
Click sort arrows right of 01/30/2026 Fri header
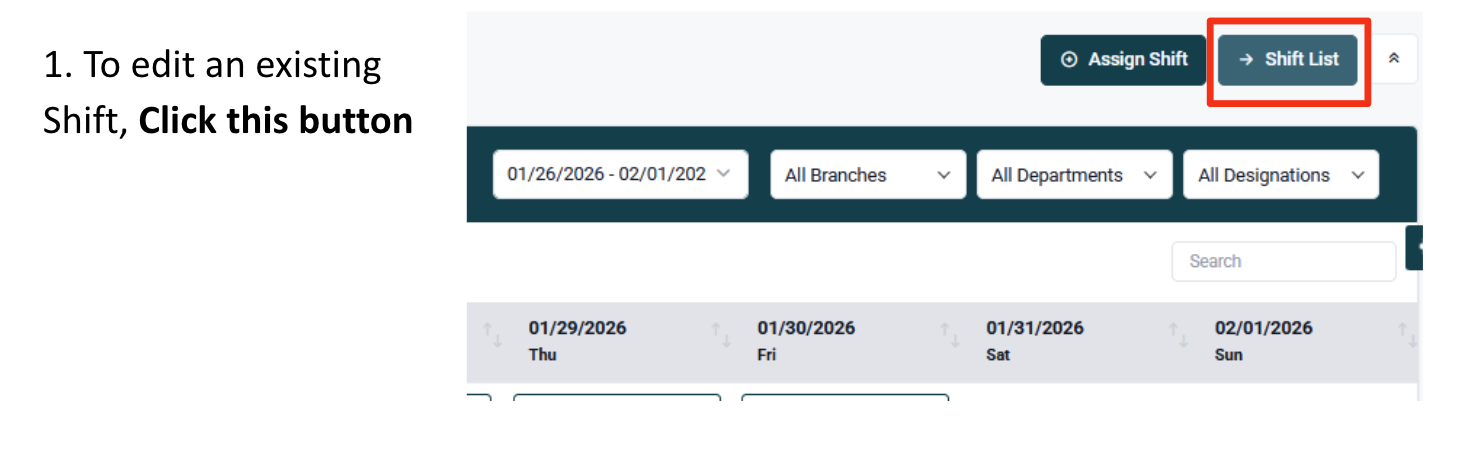click(949, 336)
